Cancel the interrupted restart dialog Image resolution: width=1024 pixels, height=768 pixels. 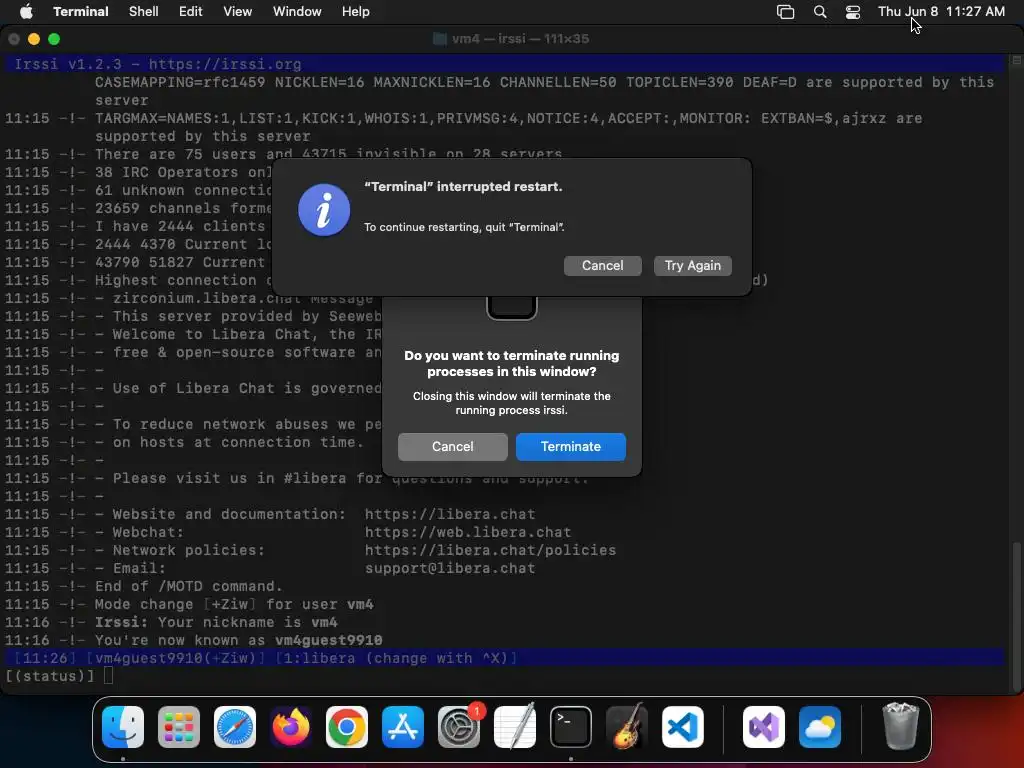point(602,266)
